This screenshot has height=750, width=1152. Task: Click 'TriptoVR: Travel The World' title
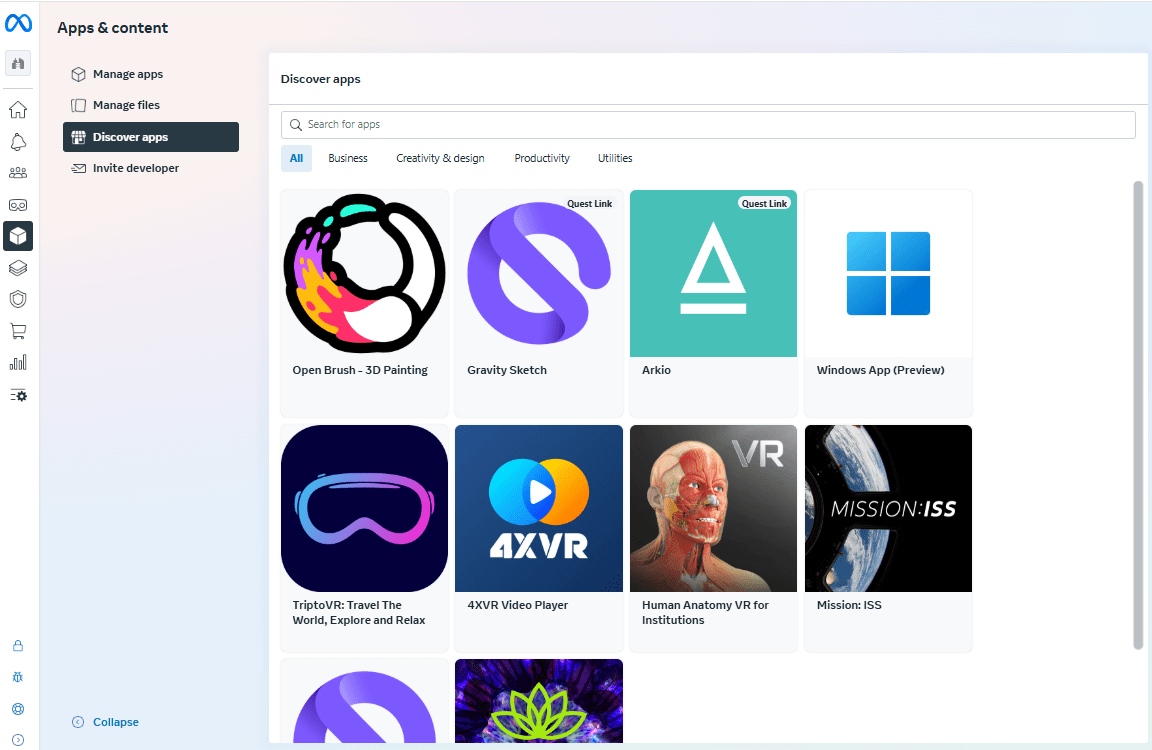click(x=359, y=613)
